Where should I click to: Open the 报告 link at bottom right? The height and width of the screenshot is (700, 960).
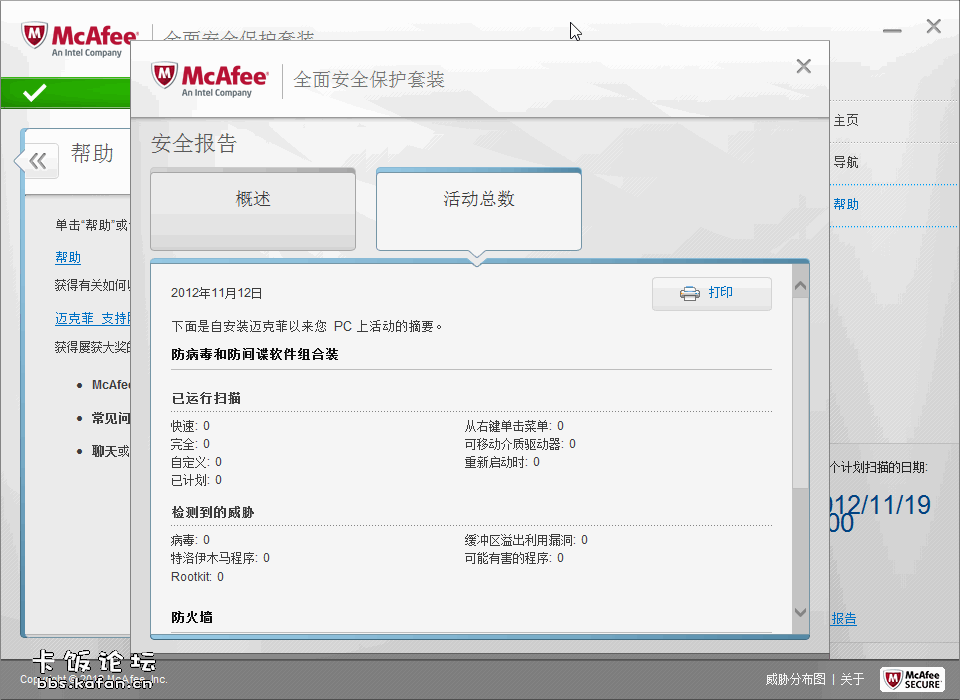[844, 619]
